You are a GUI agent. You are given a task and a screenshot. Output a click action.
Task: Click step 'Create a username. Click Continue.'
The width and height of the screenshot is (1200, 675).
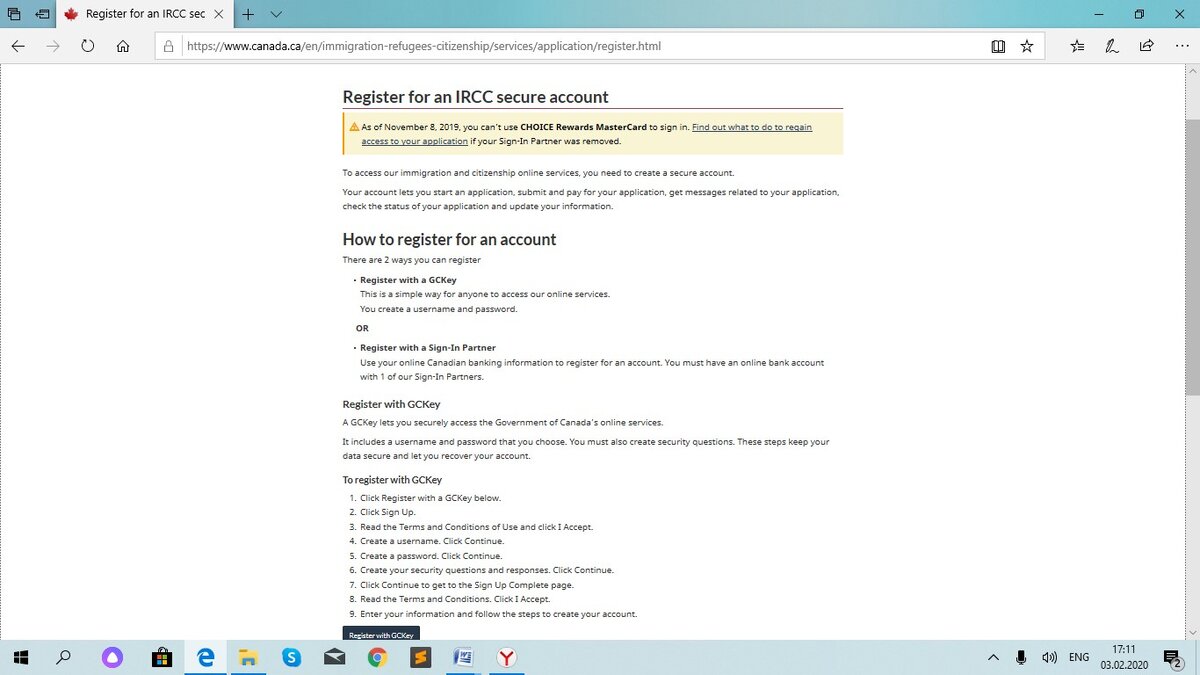coord(431,541)
